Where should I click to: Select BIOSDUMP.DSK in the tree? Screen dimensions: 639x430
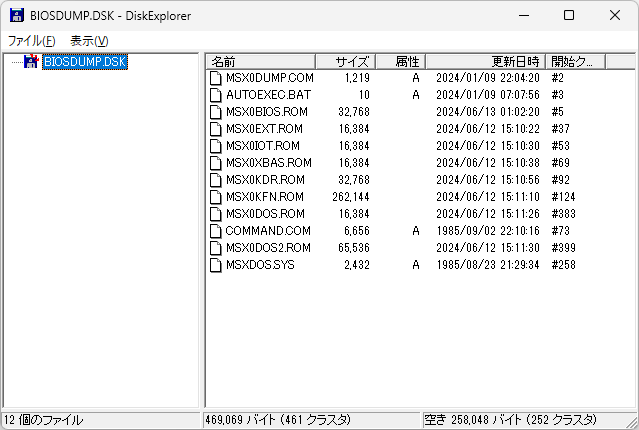[x=85, y=62]
